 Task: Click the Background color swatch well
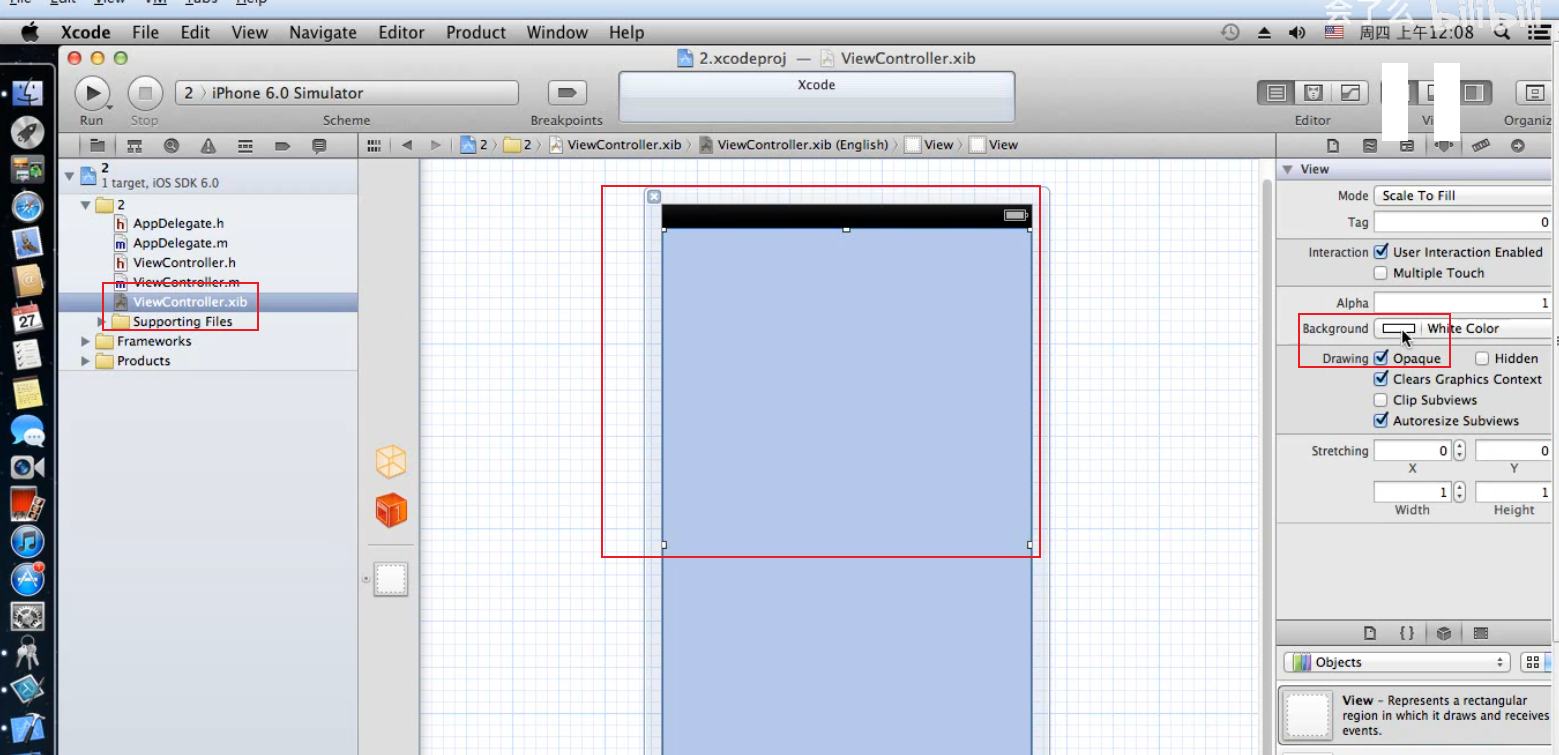[1397, 328]
